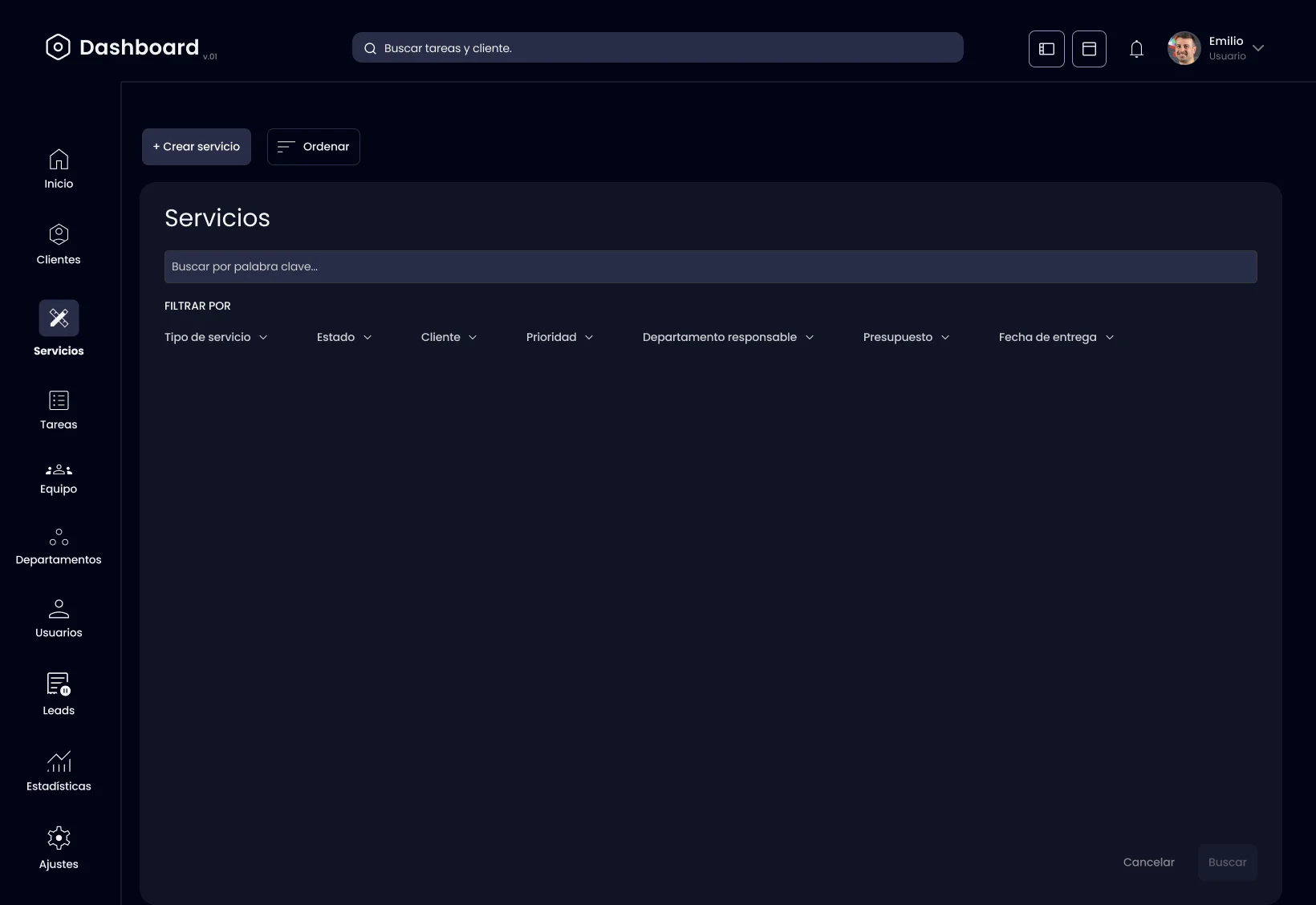Toggle the sidebar layout view button
The height and width of the screenshot is (905, 1316).
(x=1046, y=49)
